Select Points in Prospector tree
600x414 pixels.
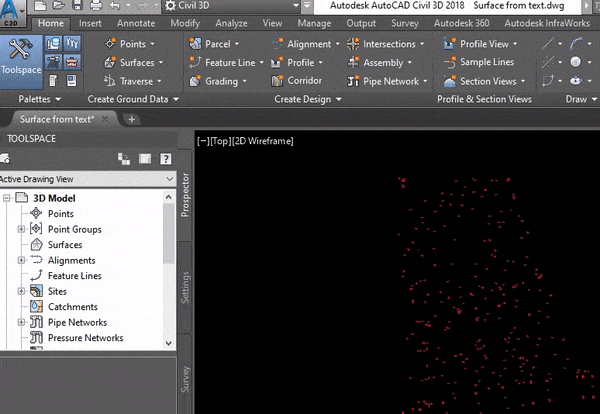click(61, 214)
